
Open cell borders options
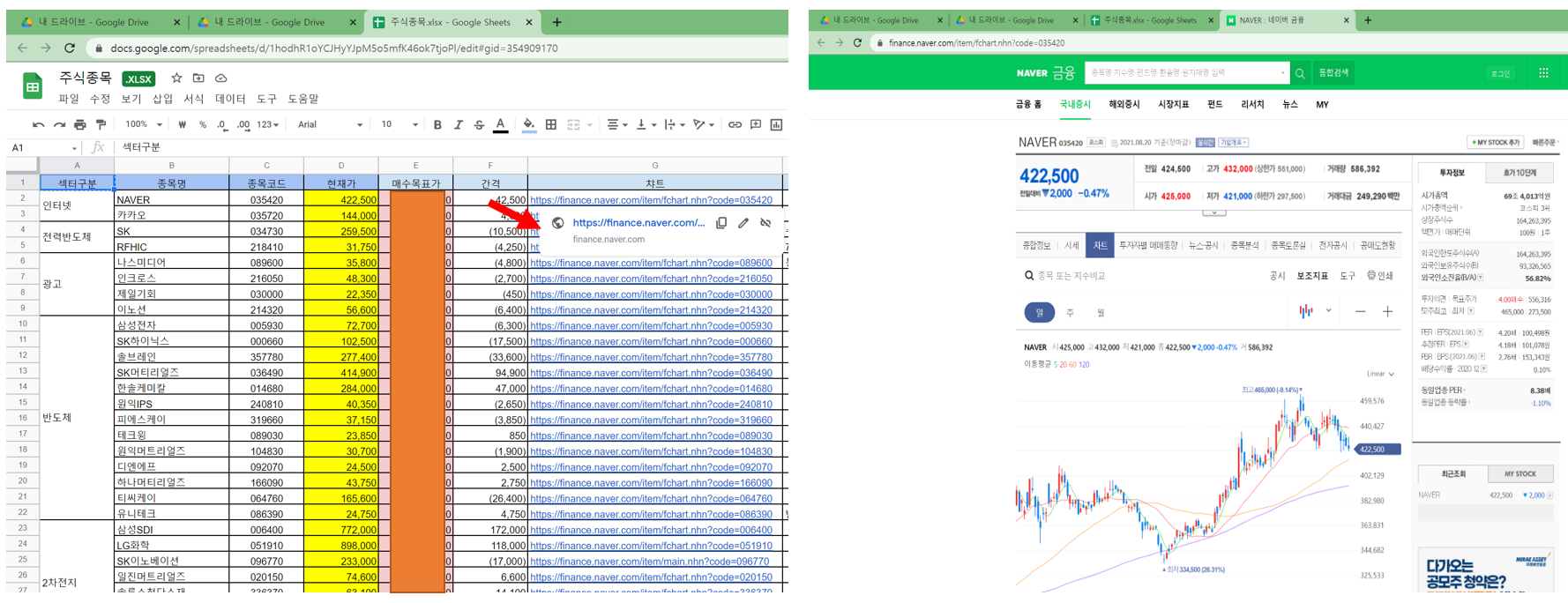pyautogui.click(x=551, y=125)
